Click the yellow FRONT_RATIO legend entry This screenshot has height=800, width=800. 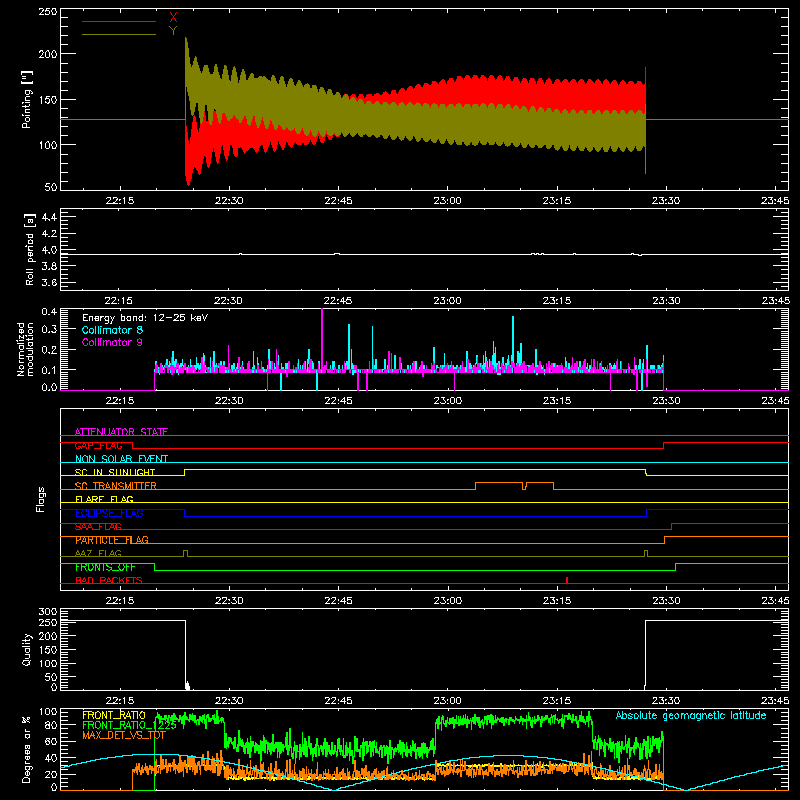[114, 715]
